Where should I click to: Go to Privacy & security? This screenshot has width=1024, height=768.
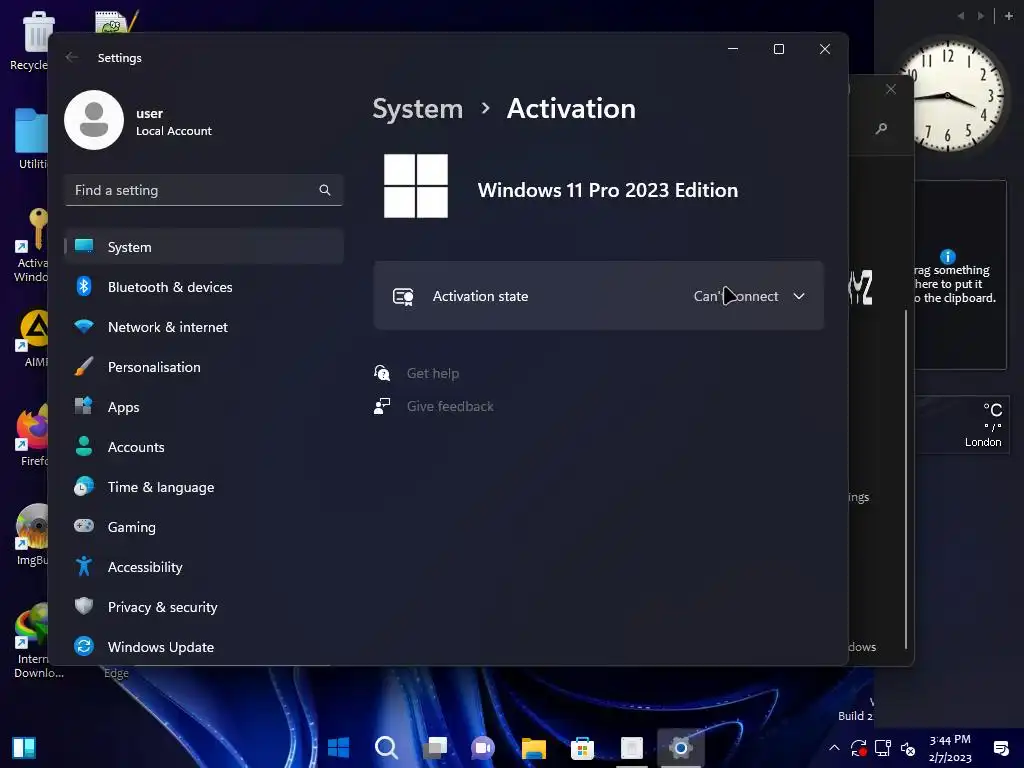pos(204,607)
